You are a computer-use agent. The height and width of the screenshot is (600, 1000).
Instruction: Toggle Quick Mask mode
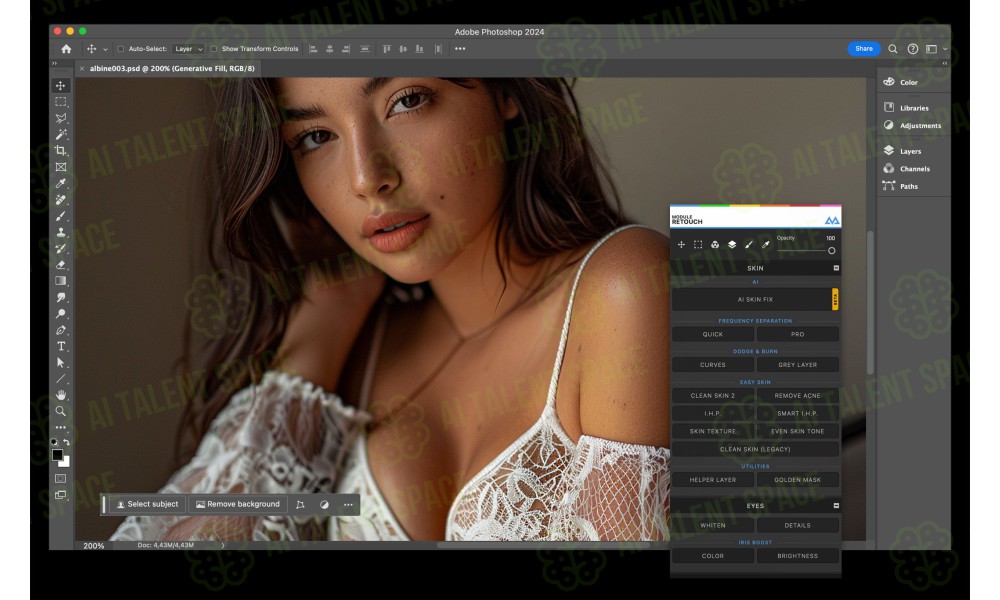coord(61,478)
